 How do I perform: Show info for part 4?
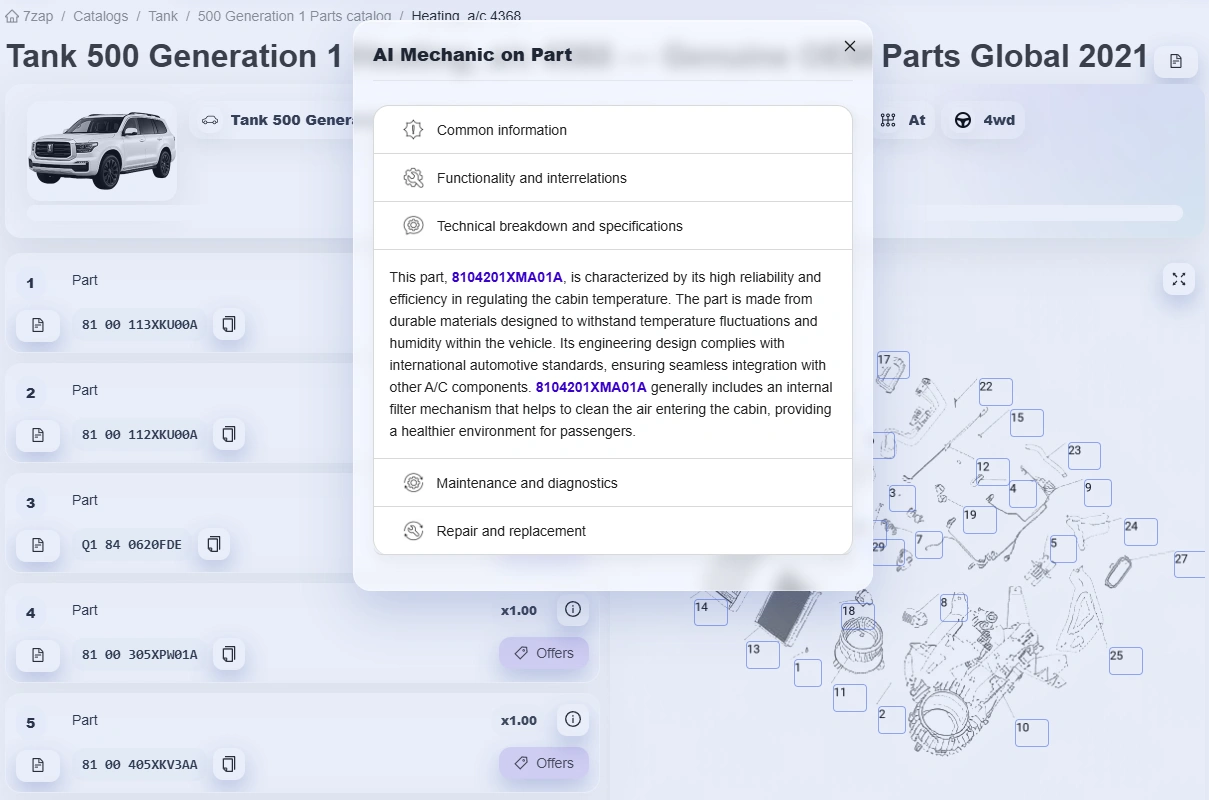[573, 609]
